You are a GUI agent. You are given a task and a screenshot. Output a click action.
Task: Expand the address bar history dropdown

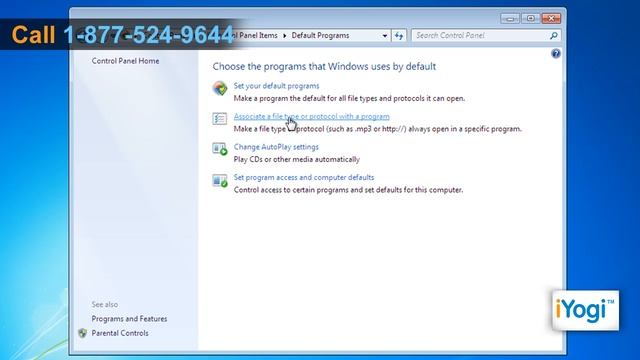[384, 36]
